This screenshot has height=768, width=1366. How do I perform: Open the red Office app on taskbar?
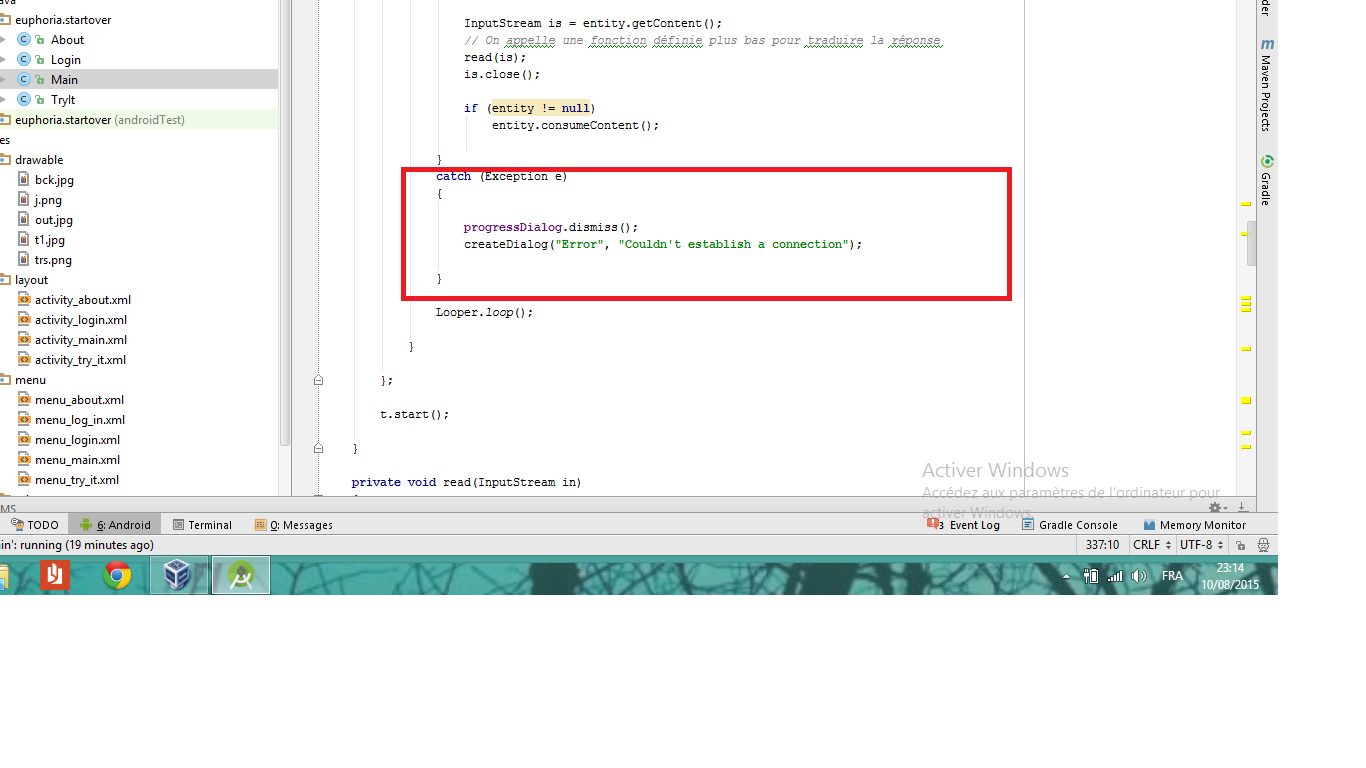point(55,575)
